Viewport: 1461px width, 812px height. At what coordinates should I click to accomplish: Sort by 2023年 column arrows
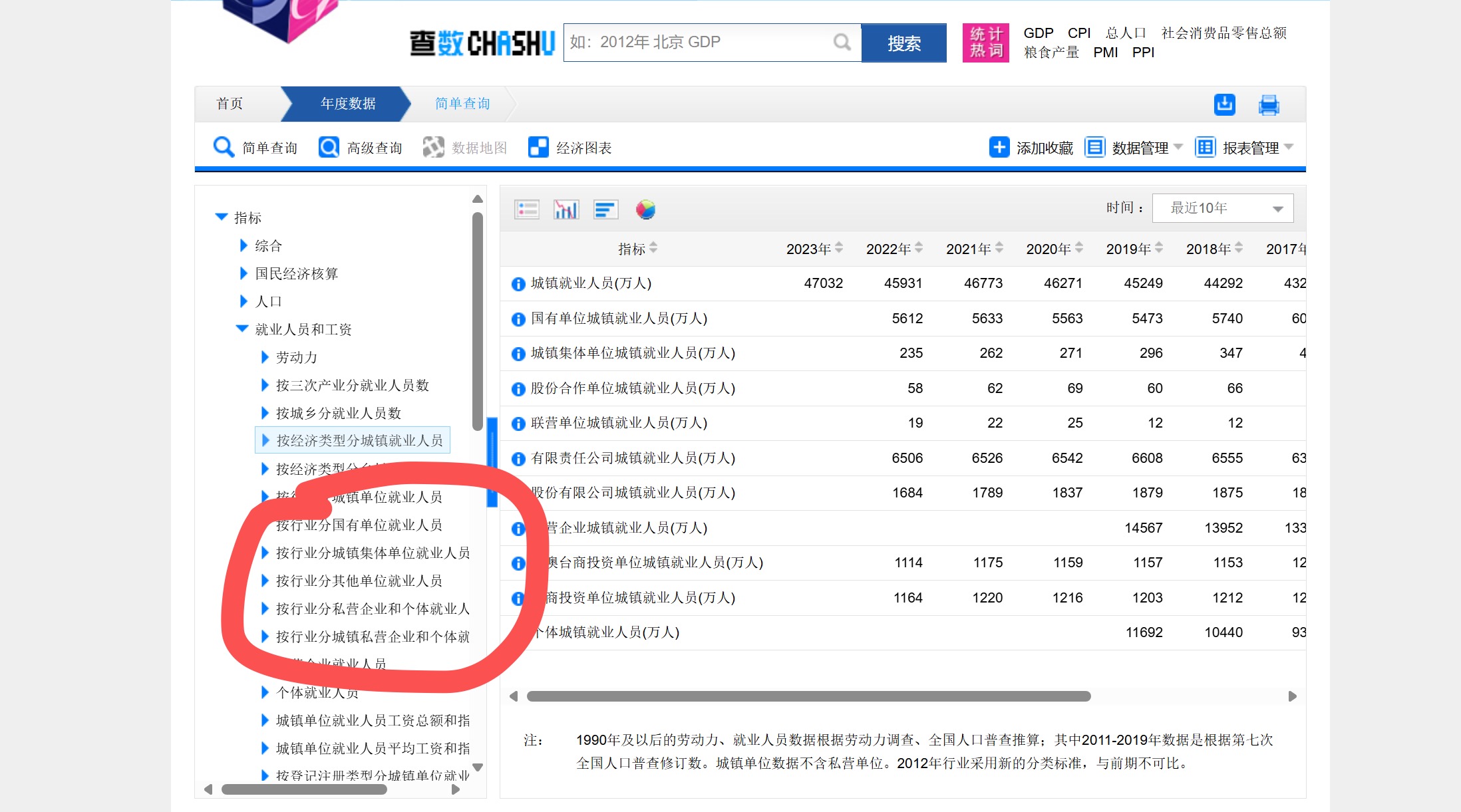[x=839, y=248]
